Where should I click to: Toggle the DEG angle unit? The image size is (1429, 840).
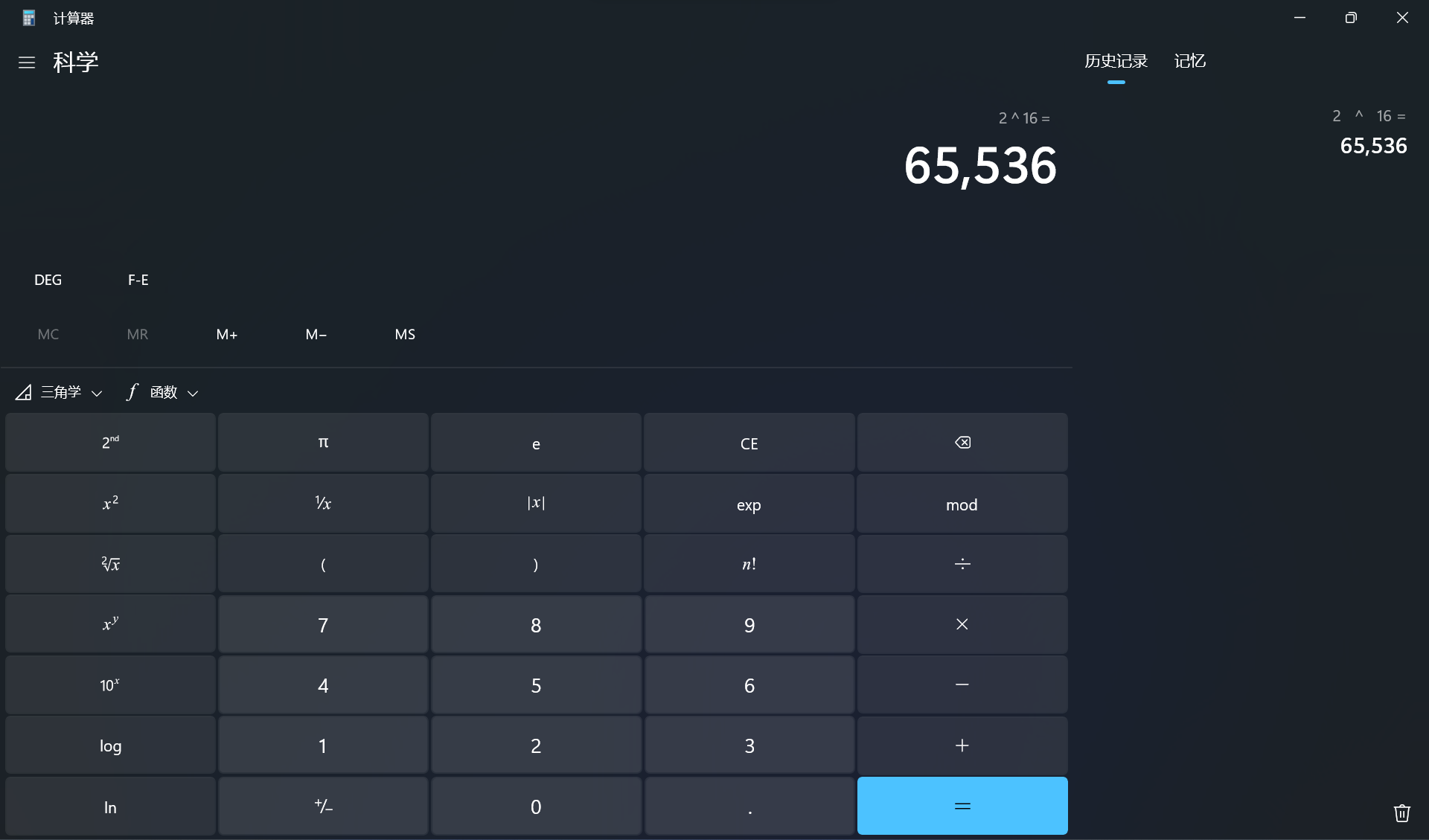coord(48,280)
